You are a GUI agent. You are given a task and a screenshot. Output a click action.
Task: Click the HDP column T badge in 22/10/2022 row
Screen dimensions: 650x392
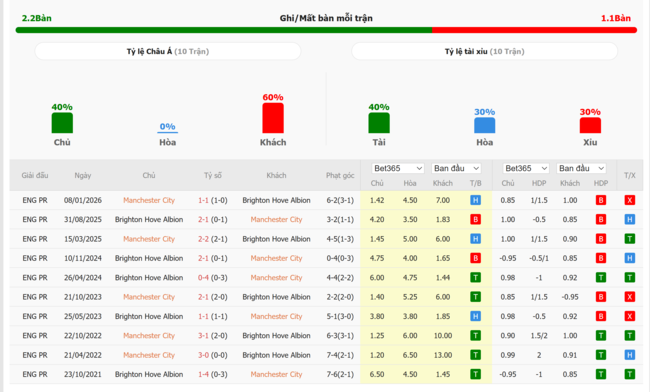tap(601, 336)
